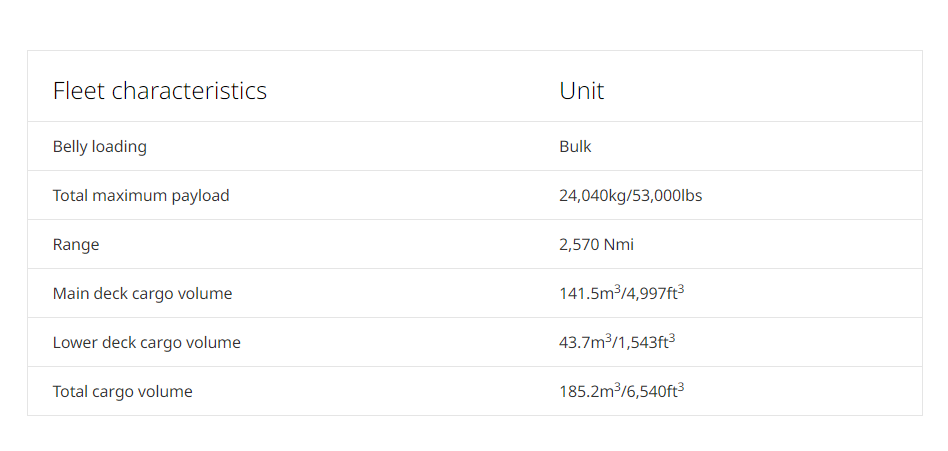Click '53,000lbs' portion of payload value
The width and height of the screenshot is (948, 451).
point(667,196)
